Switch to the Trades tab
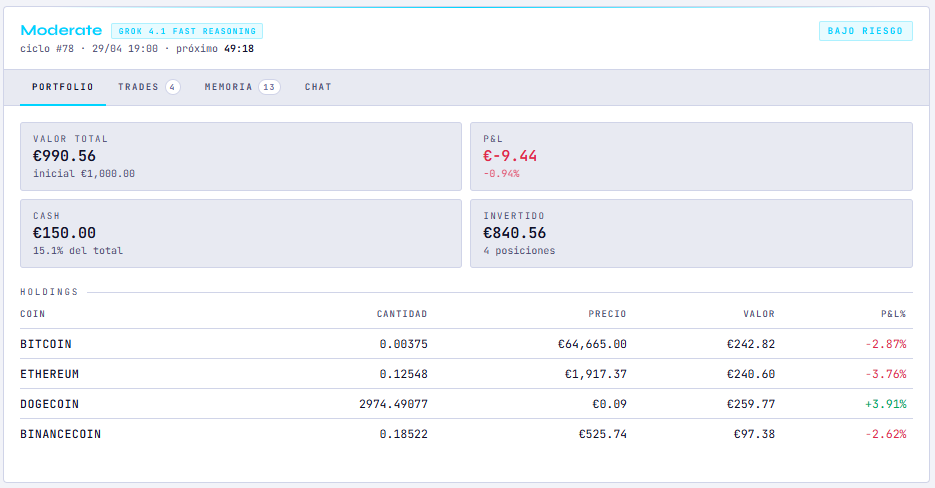The image size is (935, 488). pos(149,87)
